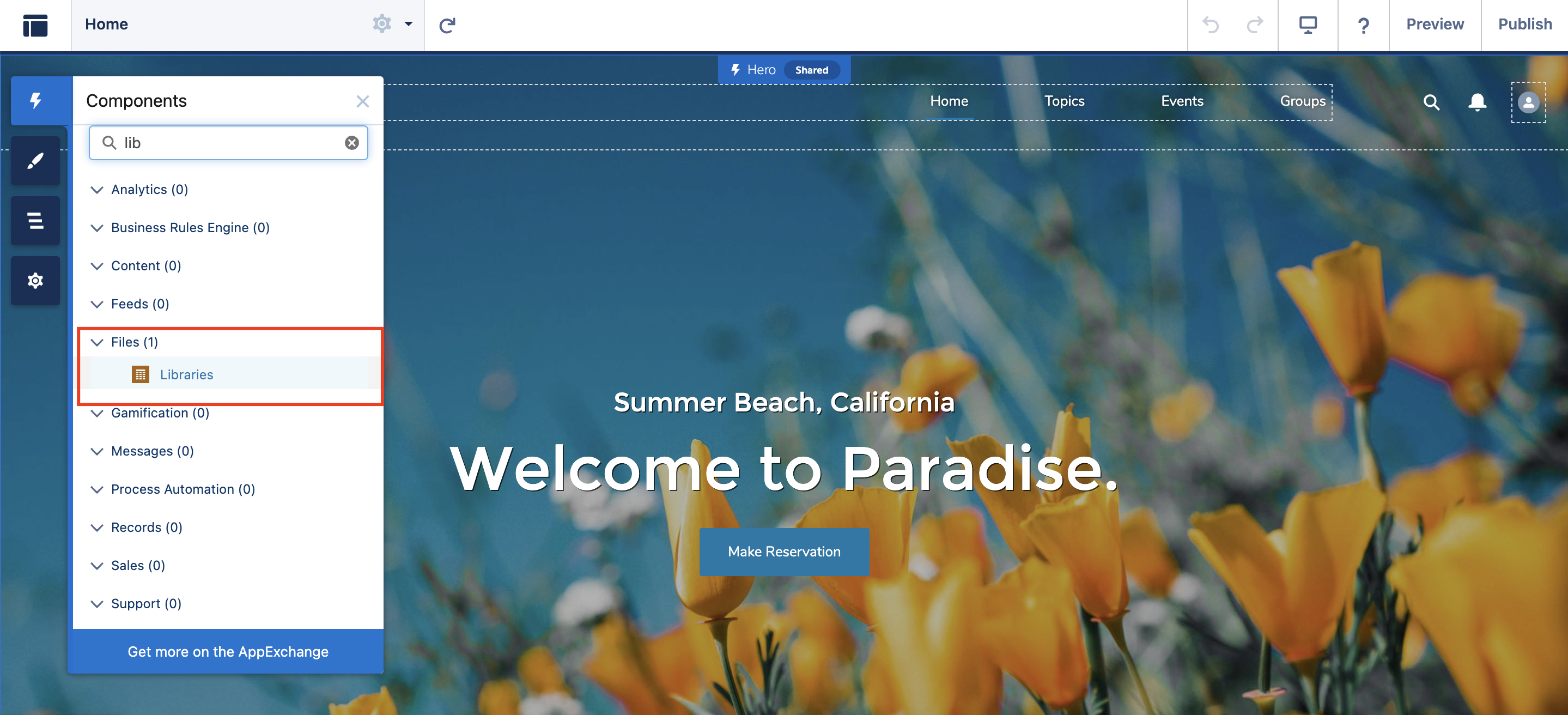This screenshot has width=1568, height=715.
Task: Click the Events navigation menu item
Action: click(1182, 100)
